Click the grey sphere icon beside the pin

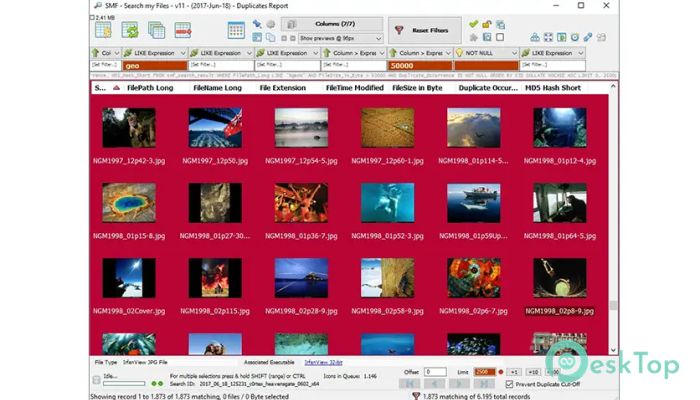[x=271, y=24]
